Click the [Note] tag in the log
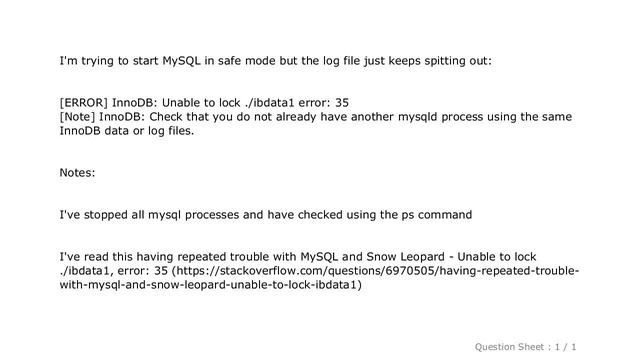 (x=77, y=117)
